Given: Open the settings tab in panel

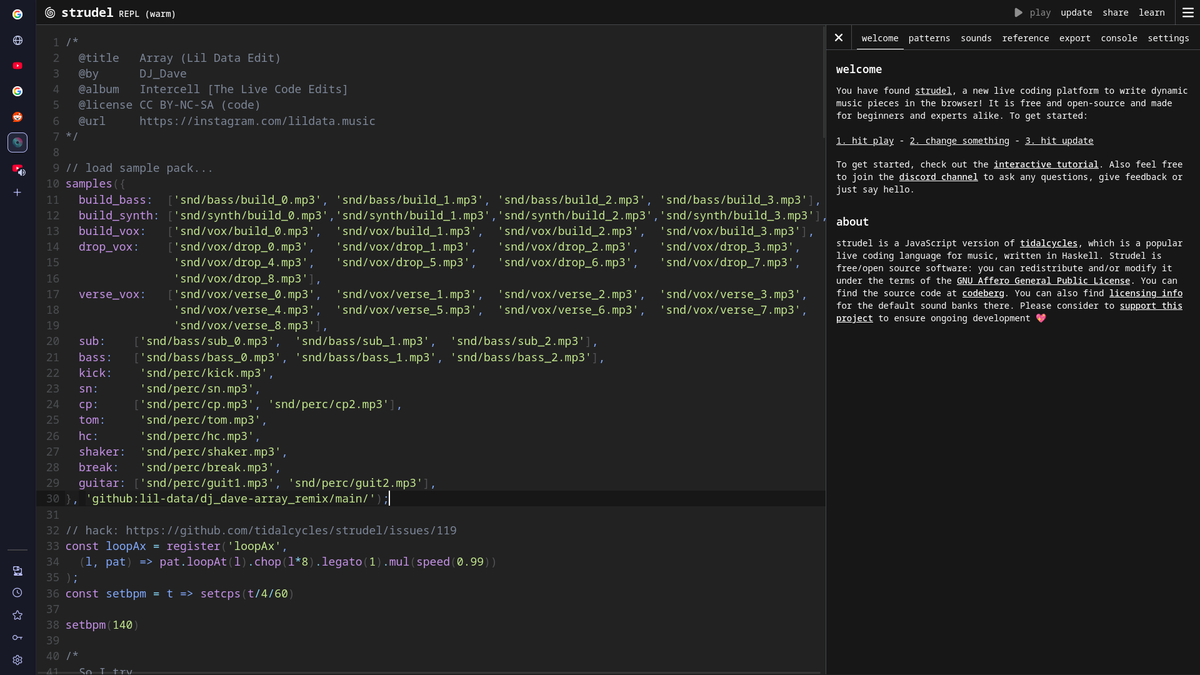Looking at the screenshot, I should click(x=1168, y=38).
